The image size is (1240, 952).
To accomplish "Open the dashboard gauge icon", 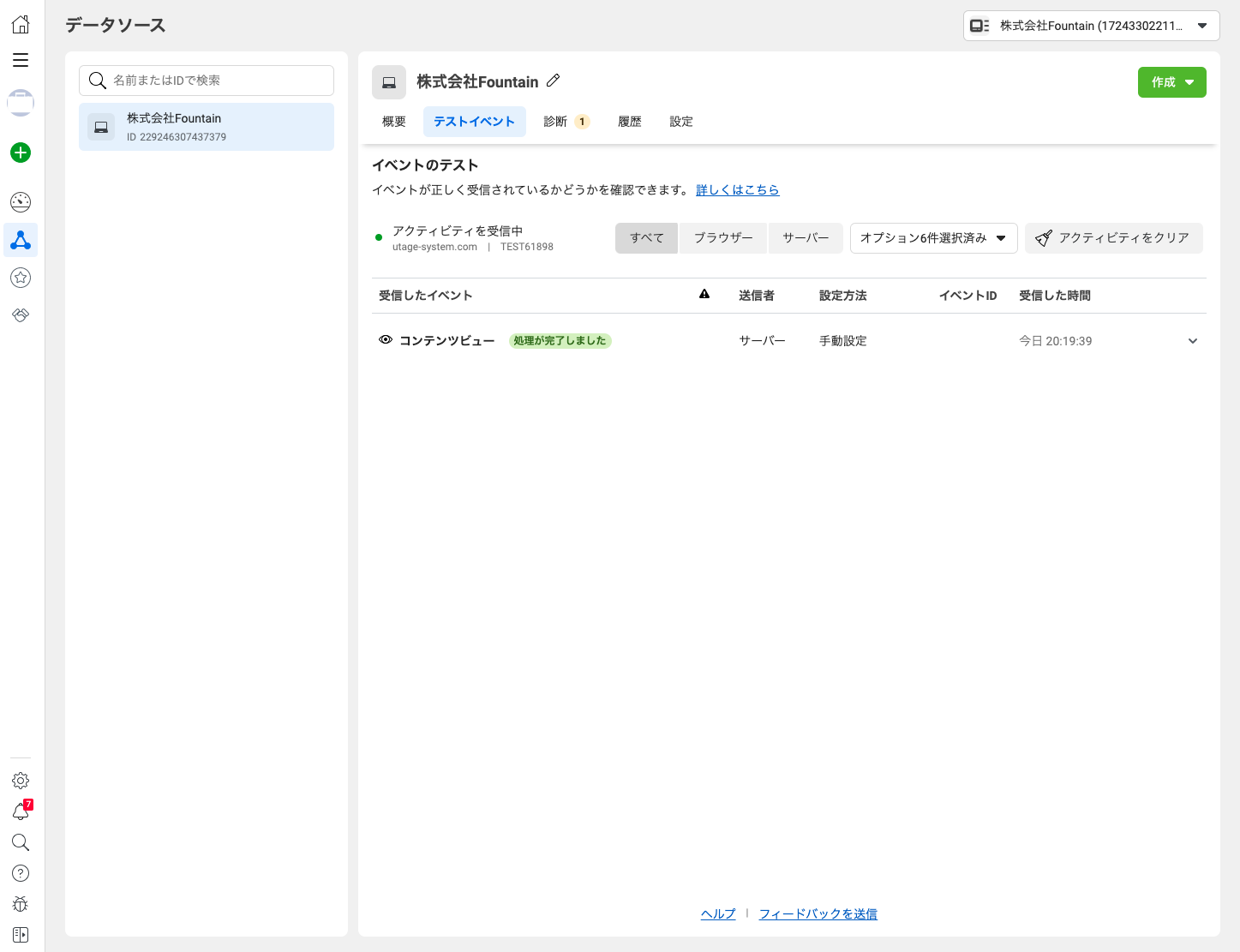I will coord(21,202).
